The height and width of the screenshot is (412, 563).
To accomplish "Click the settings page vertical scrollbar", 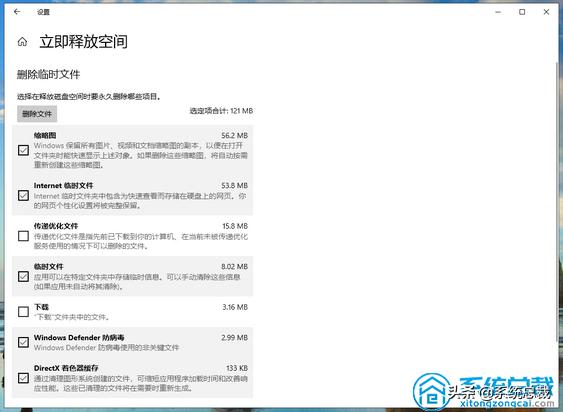I will [x=557, y=201].
